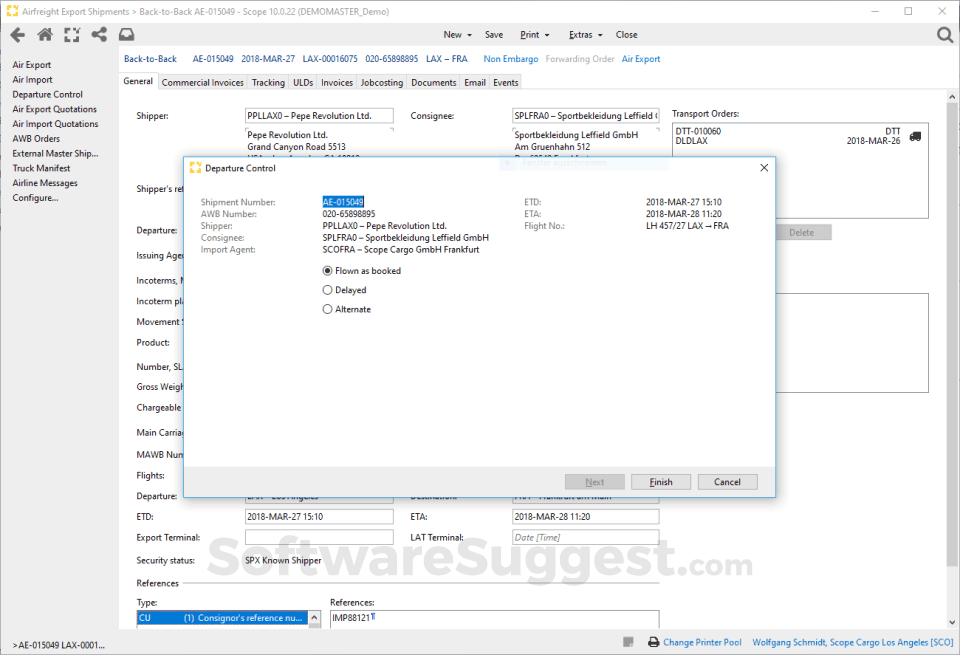Select the fullscreen expand icon
This screenshot has width=960, height=655.
71,33
